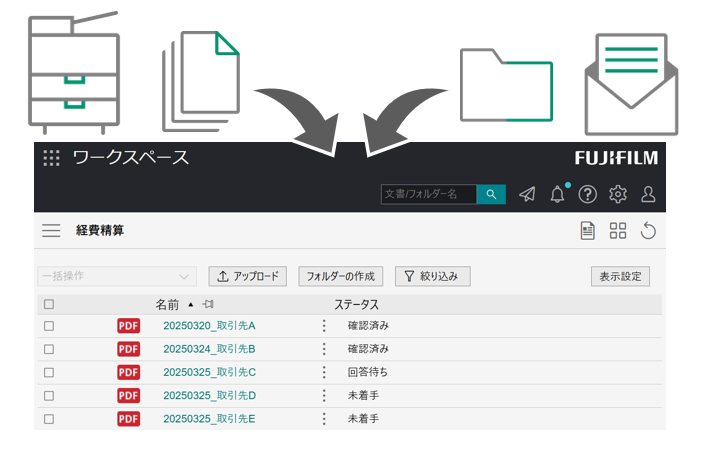Expand the 一括操作 dropdown
This screenshot has width=701, height=466.
pos(117,276)
